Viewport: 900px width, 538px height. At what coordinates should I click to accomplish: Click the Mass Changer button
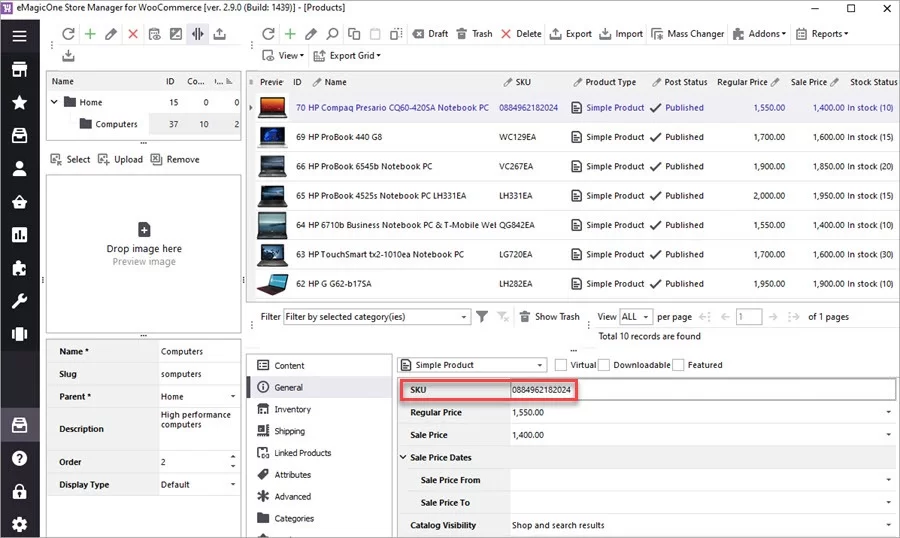pyautogui.click(x=687, y=34)
